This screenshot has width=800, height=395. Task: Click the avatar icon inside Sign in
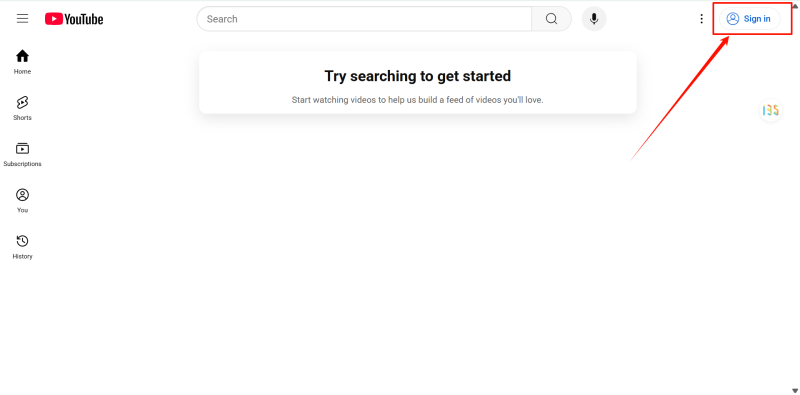[x=733, y=19]
